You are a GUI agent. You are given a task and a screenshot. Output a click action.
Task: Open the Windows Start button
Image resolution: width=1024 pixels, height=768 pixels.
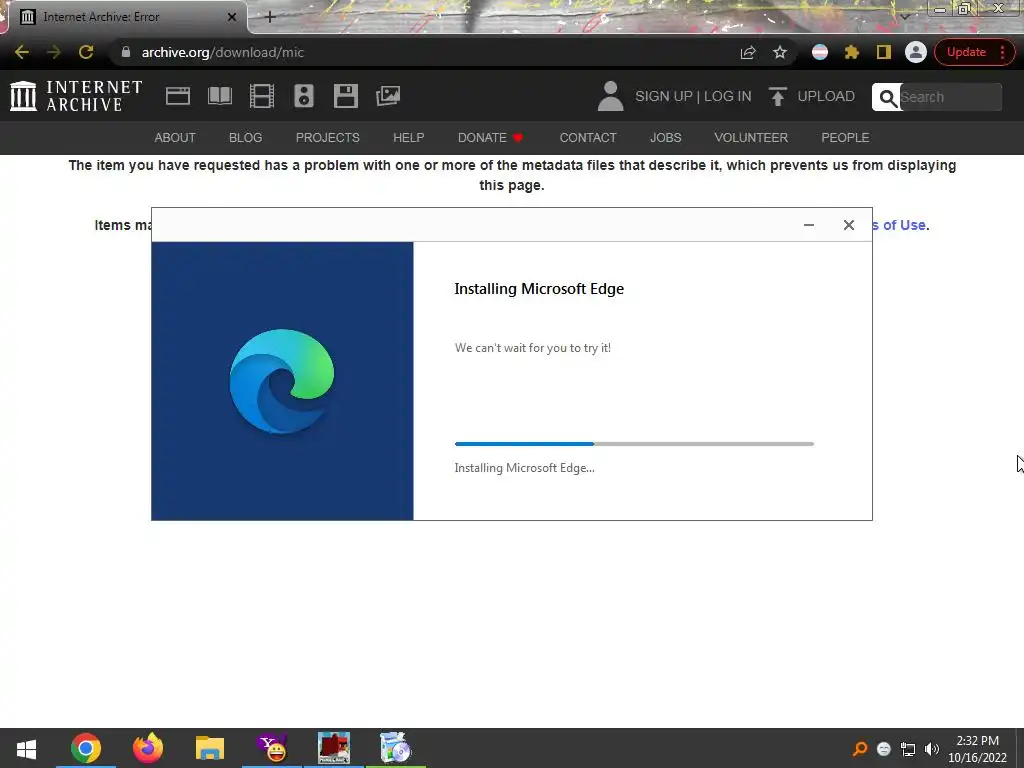click(x=26, y=748)
